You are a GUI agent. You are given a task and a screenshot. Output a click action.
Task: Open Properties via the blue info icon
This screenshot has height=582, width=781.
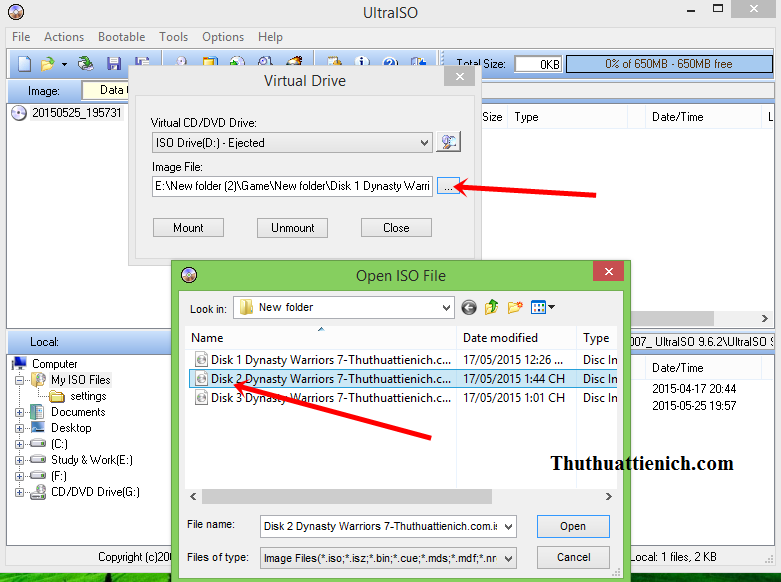362,61
